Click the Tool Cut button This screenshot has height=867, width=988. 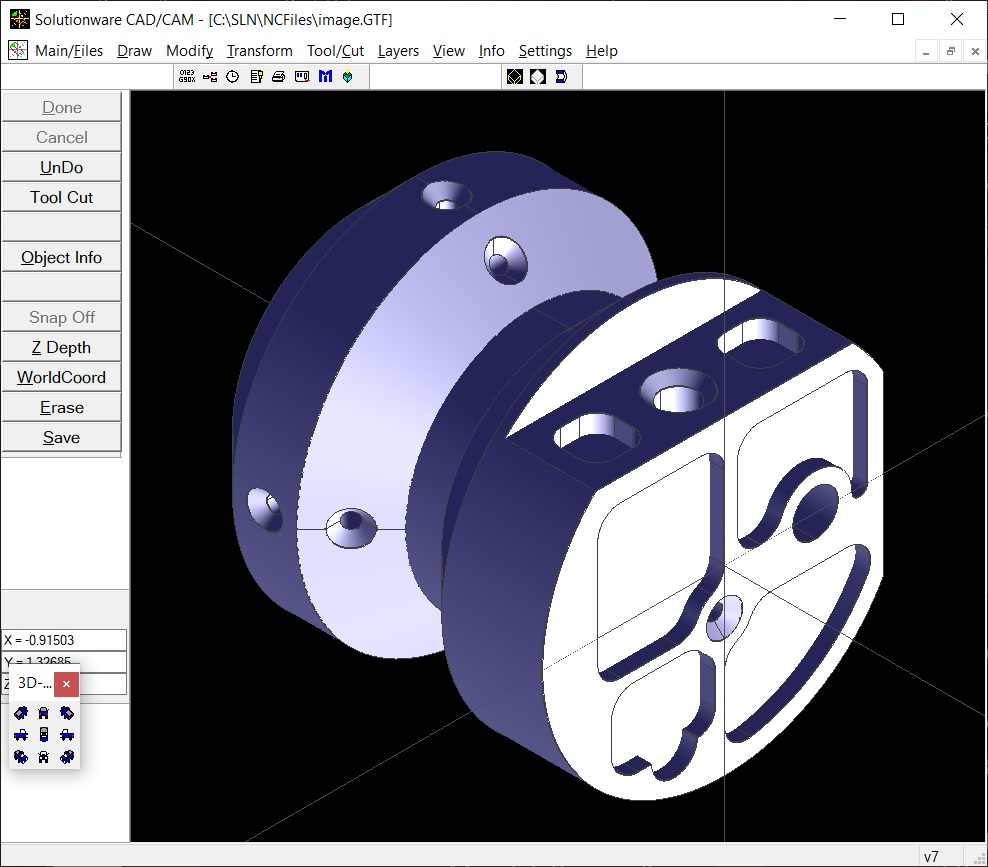[x=61, y=197]
